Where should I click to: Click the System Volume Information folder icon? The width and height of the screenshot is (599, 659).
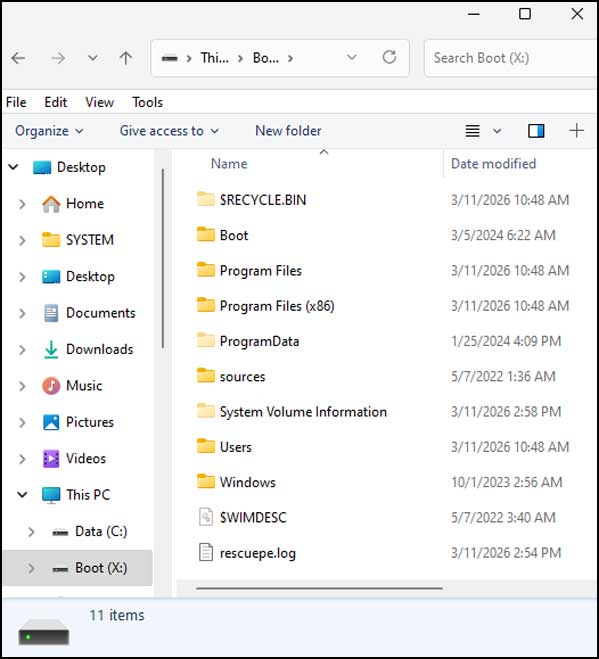(206, 411)
